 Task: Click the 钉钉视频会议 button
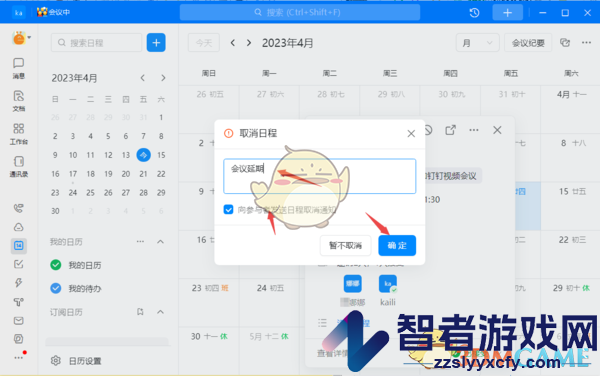pyautogui.click(x=452, y=176)
